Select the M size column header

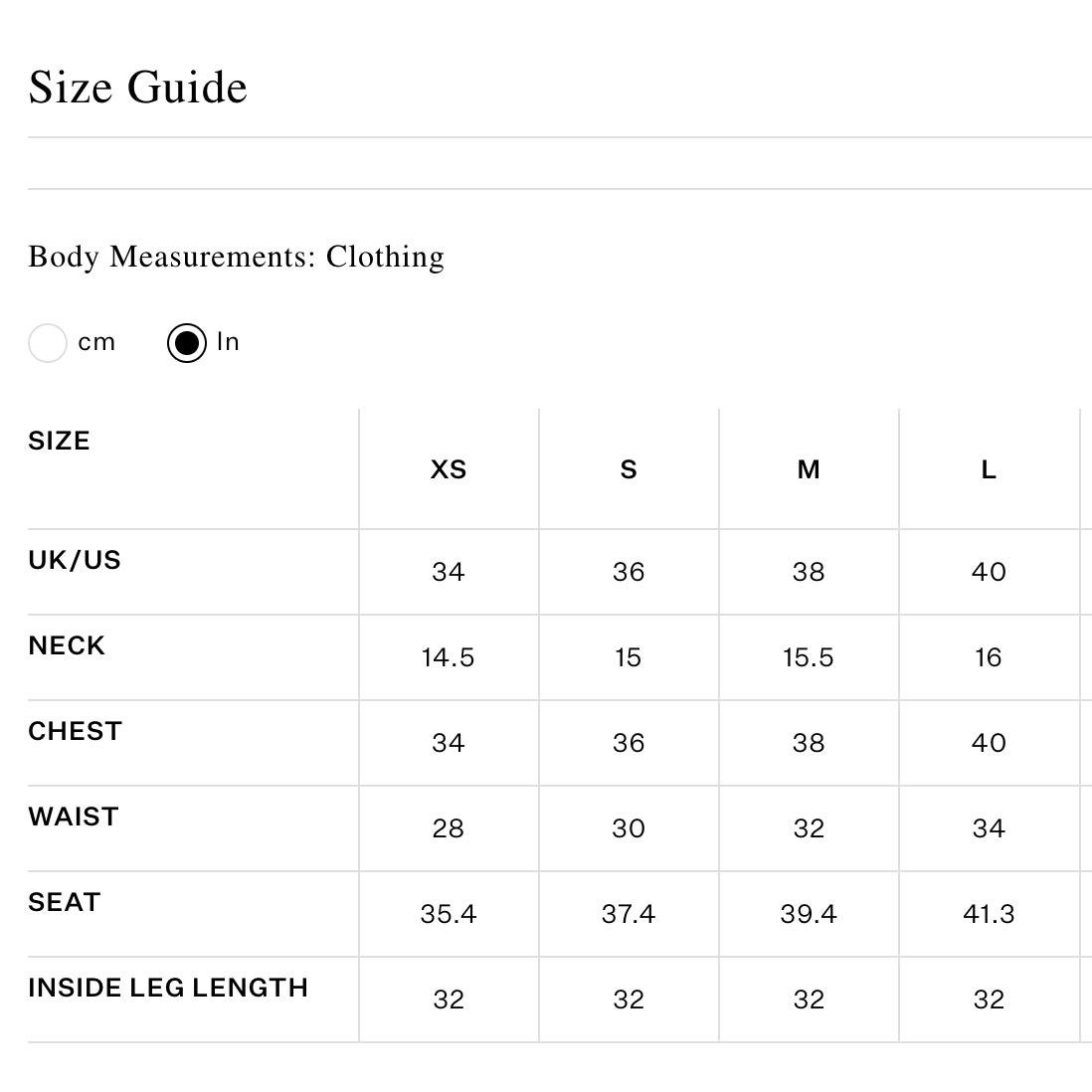[x=809, y=469]
